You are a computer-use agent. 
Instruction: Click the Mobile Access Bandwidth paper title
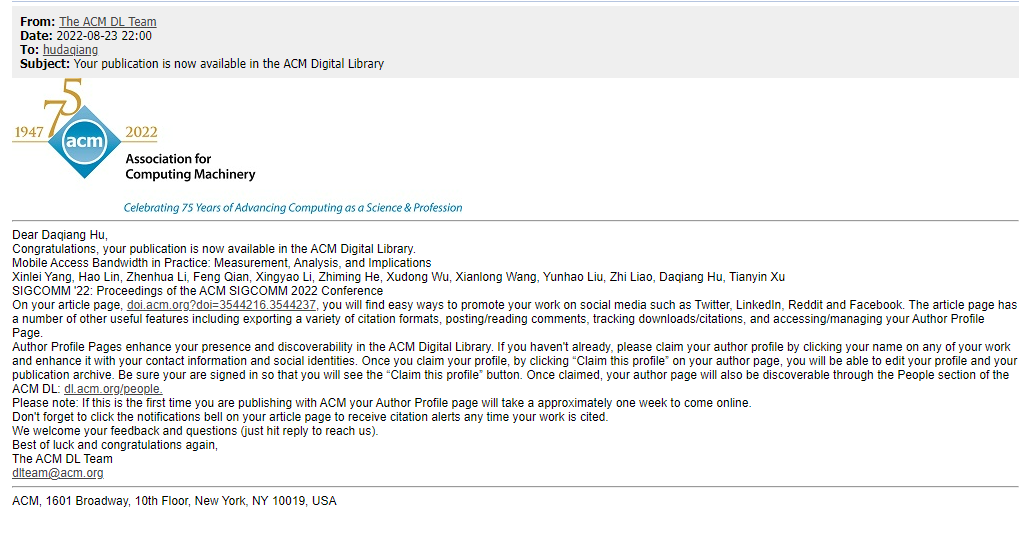click(x=221, y=263)
